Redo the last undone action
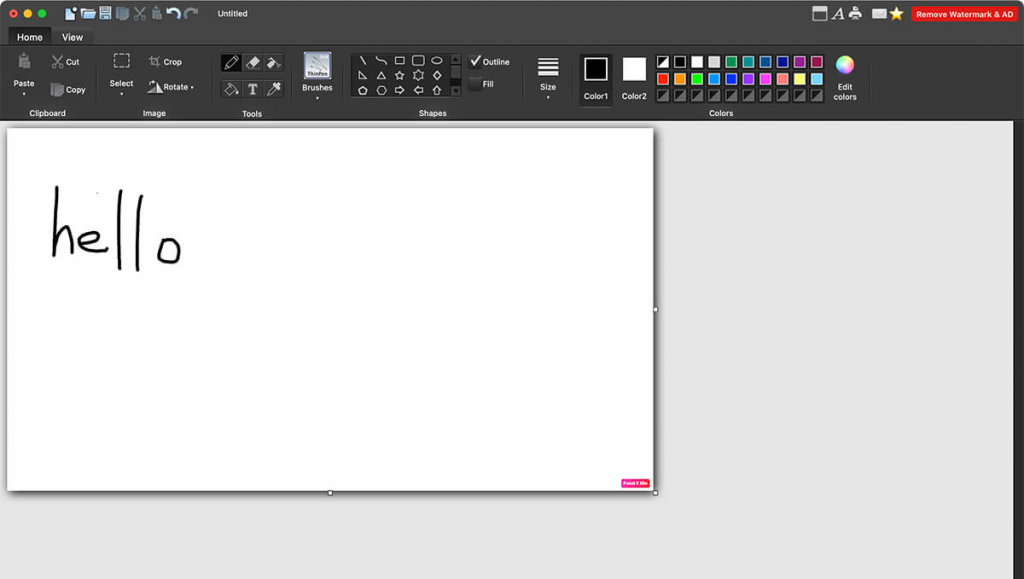Viewport: 1024px width, 579px height. (x=191, y=13)
